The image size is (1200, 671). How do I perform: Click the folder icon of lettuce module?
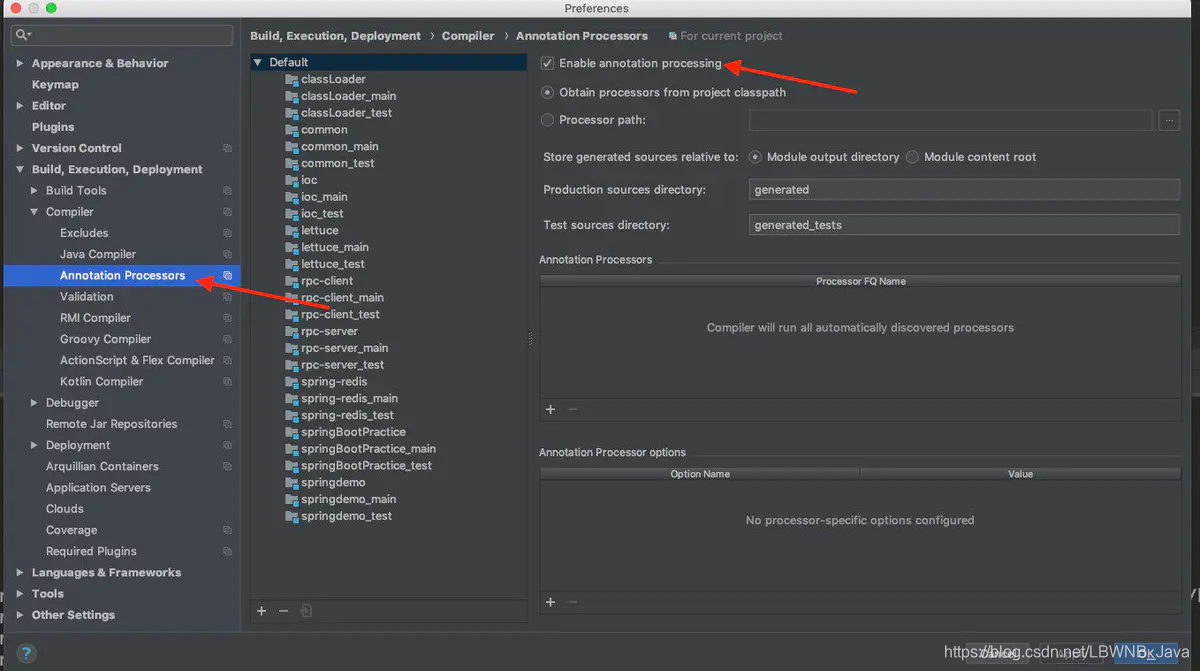point(292,230)
